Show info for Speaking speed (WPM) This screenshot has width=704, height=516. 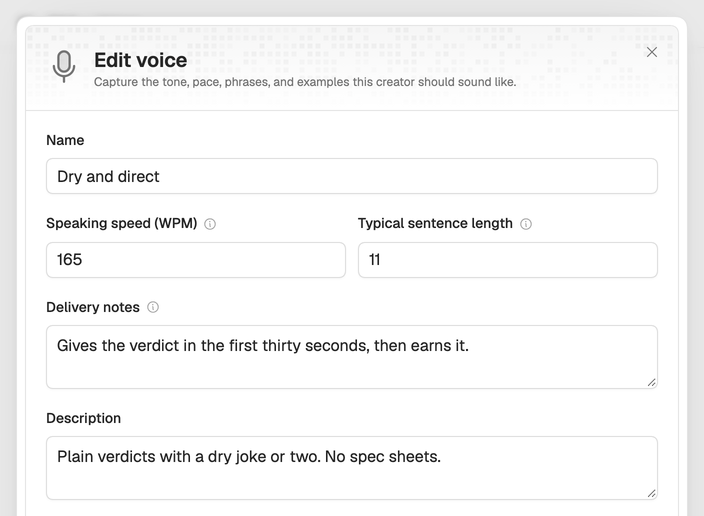click(210, 224)
